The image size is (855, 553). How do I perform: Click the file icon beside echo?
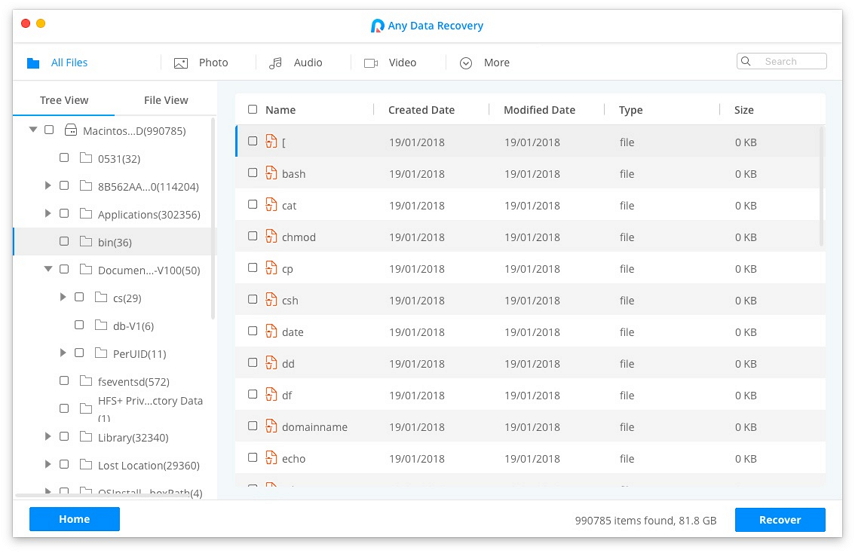271,458
